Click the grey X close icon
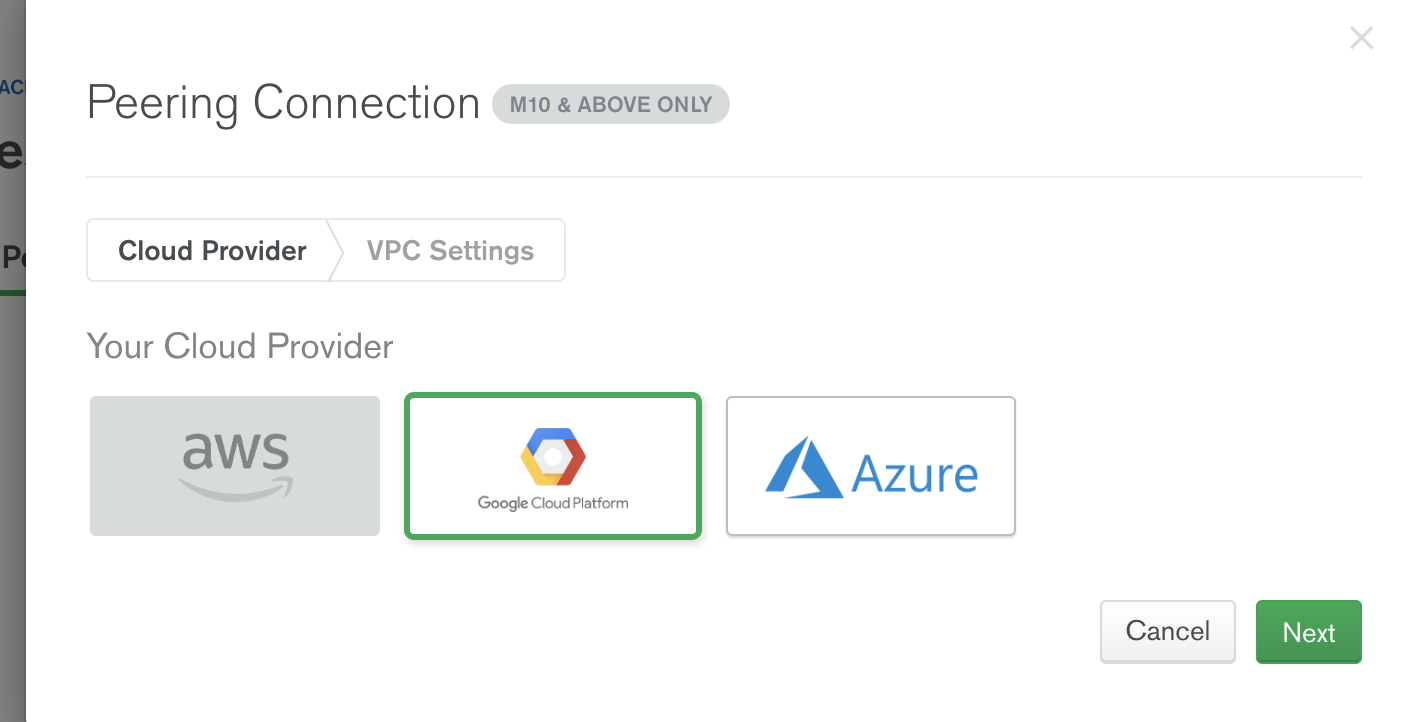The height and width of the screenshot is (722, 1420). point(1361,37)
